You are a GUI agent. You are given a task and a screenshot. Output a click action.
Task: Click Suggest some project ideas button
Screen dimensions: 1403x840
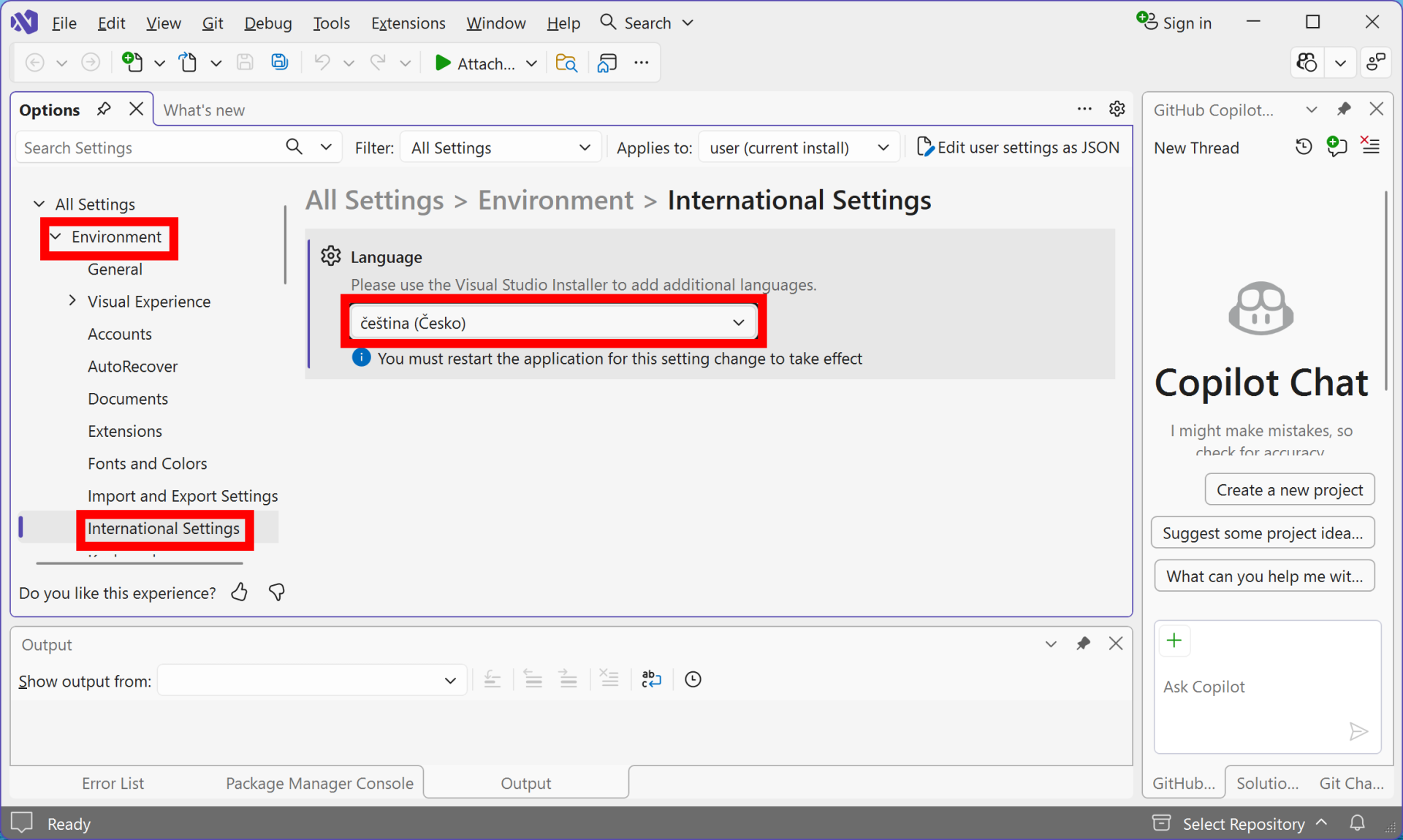[x=1263, y=532]
